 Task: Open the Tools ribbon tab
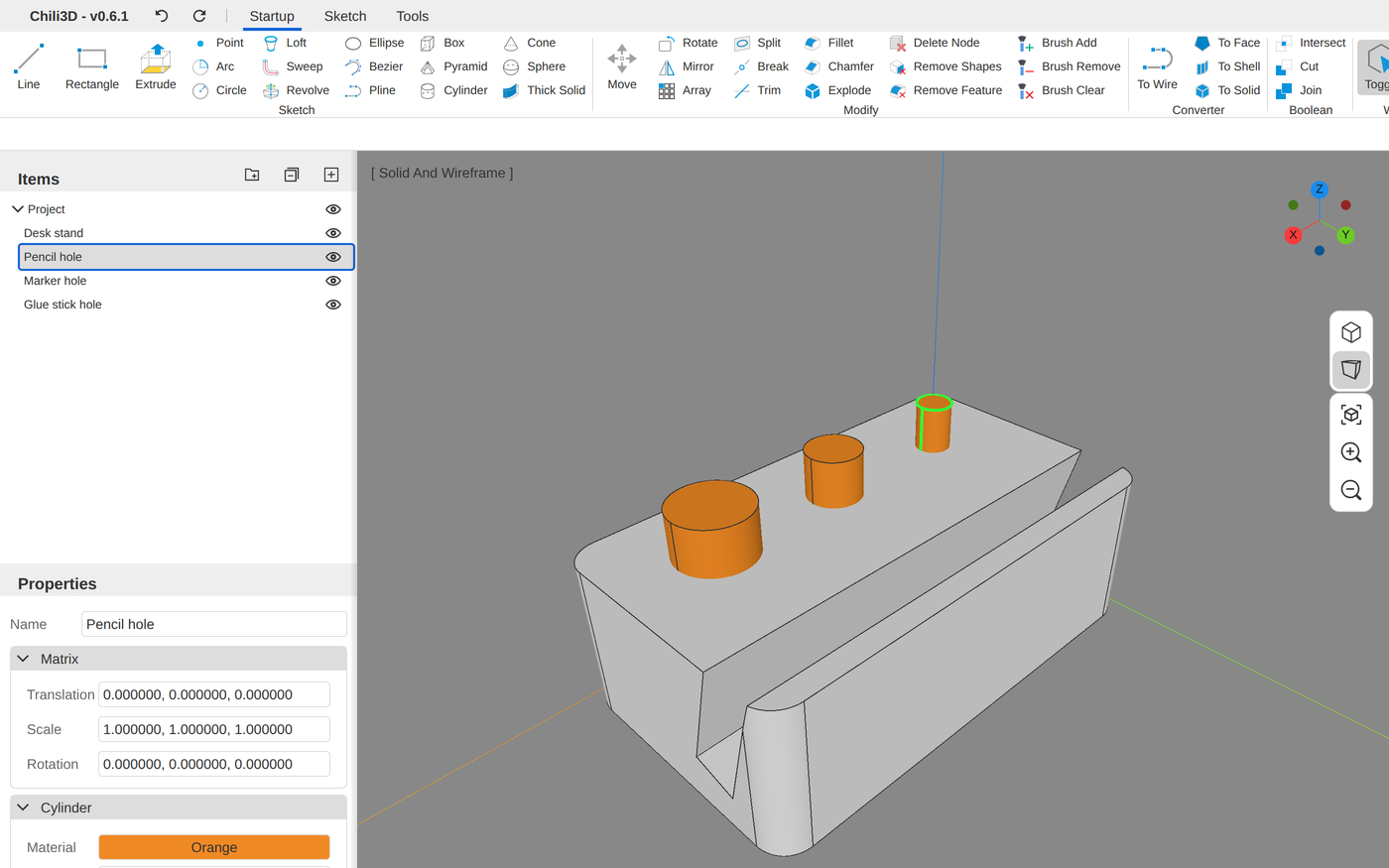coord(413,16)
